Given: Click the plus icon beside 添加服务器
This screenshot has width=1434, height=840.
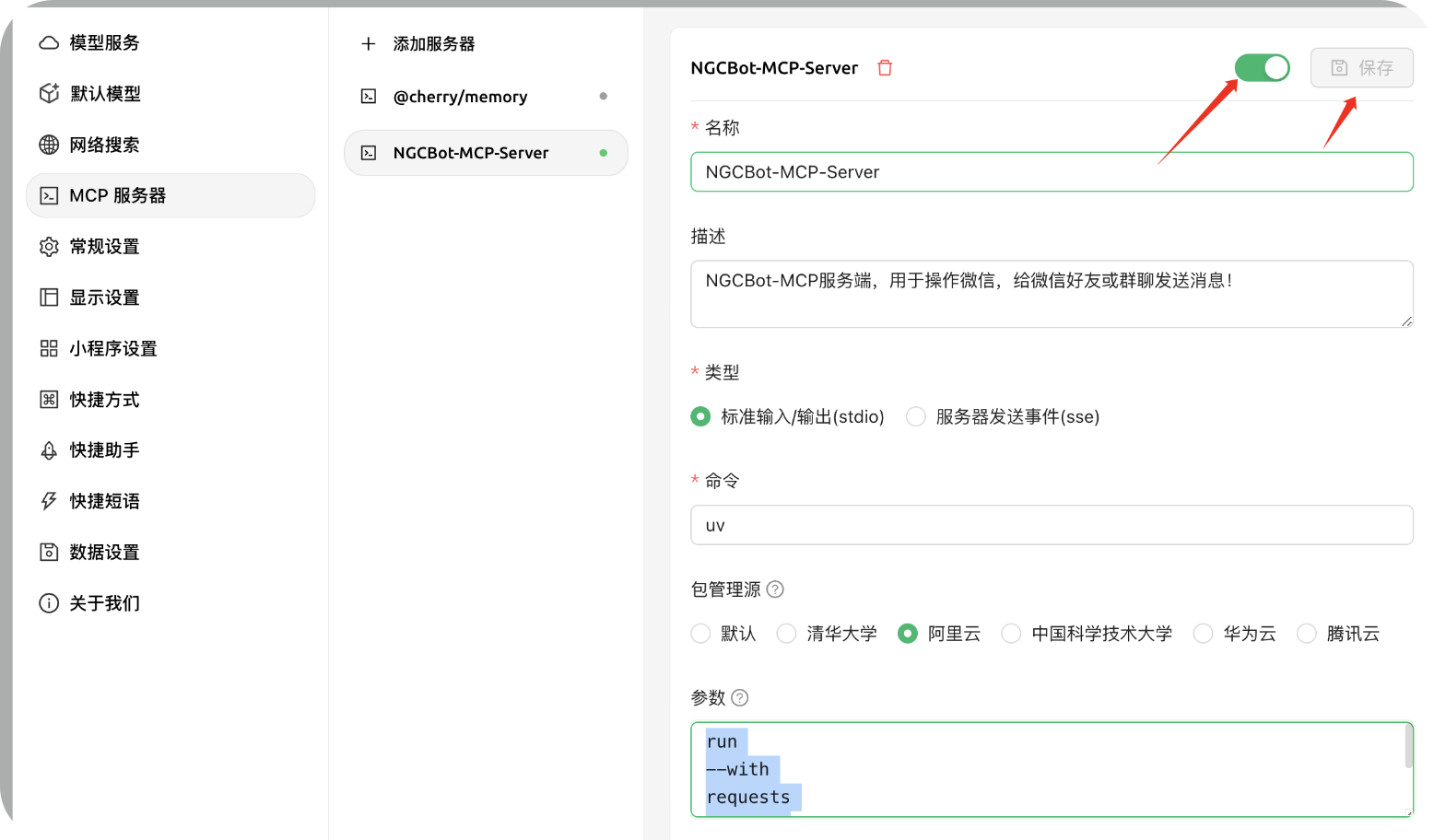Looking at the screenshot, I should click(369, 43).
